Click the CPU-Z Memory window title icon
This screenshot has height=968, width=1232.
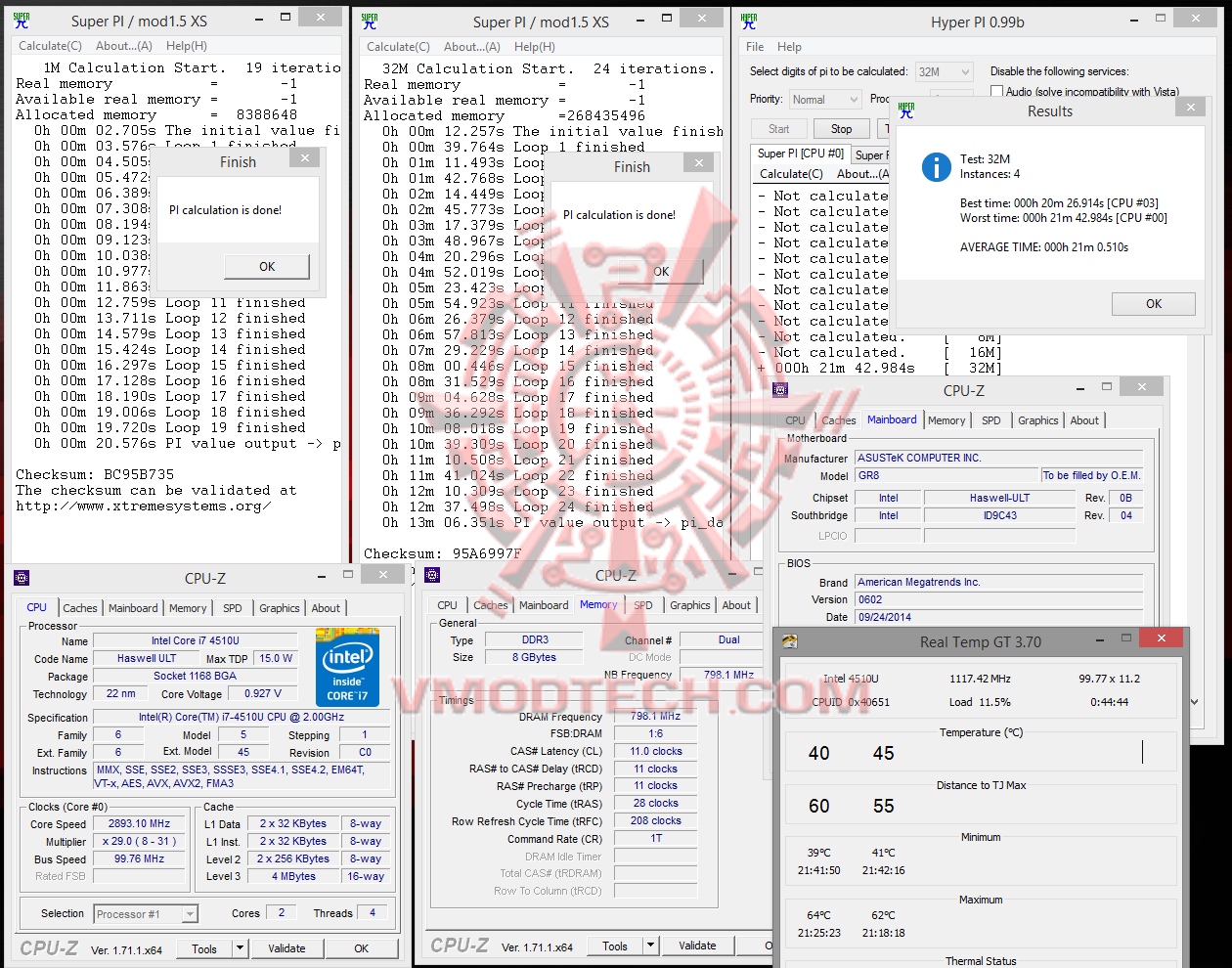[x=432, y=576]
